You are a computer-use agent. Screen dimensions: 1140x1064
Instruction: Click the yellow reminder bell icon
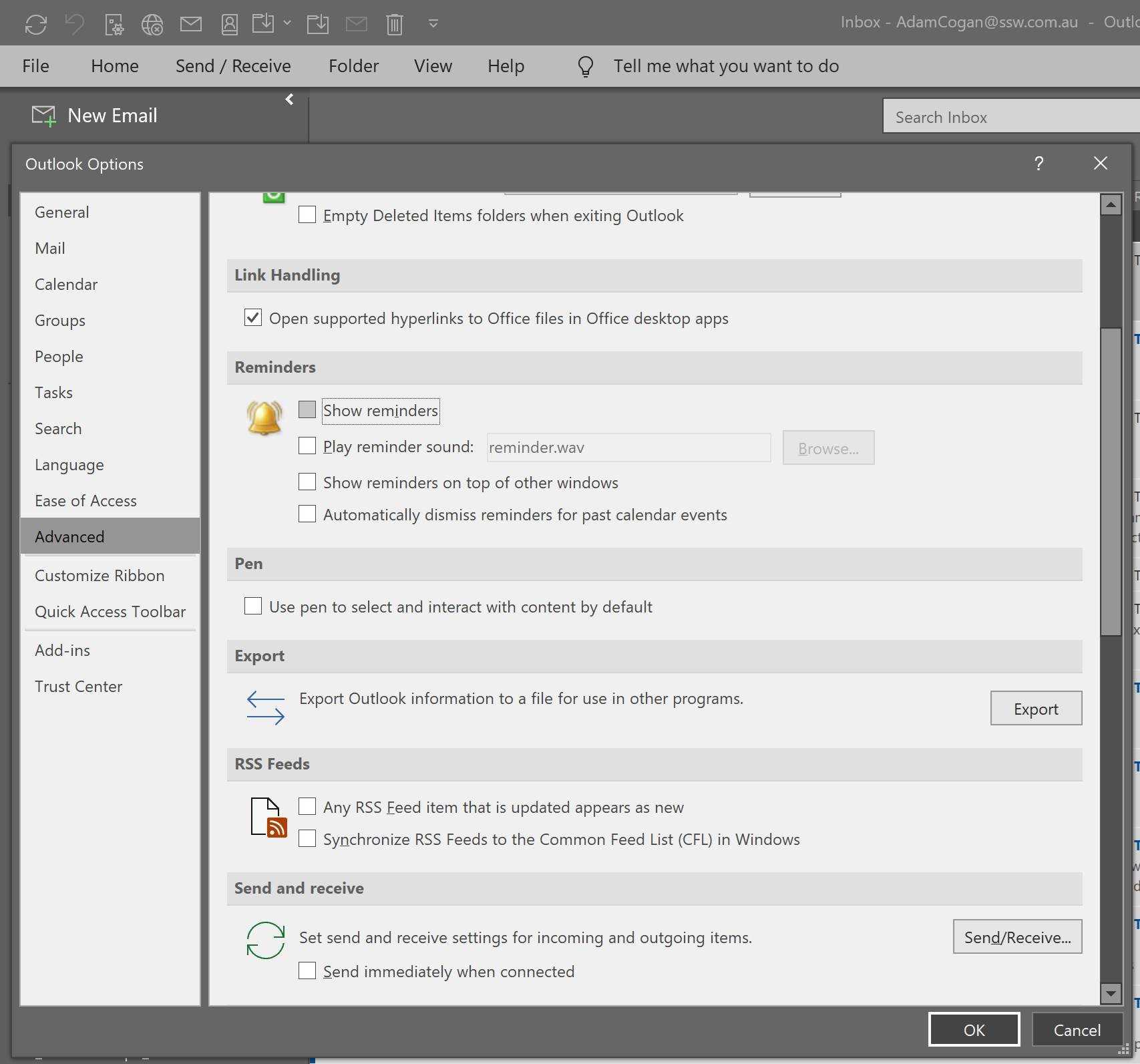coord(264,418)
